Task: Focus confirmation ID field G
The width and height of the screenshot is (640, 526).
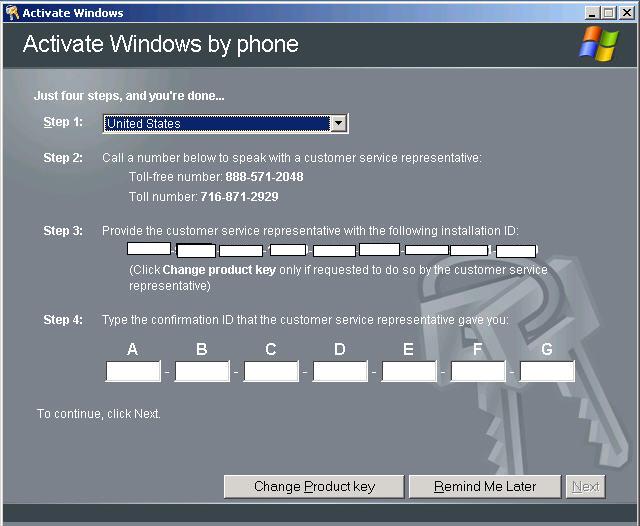Action: point(547,371)
